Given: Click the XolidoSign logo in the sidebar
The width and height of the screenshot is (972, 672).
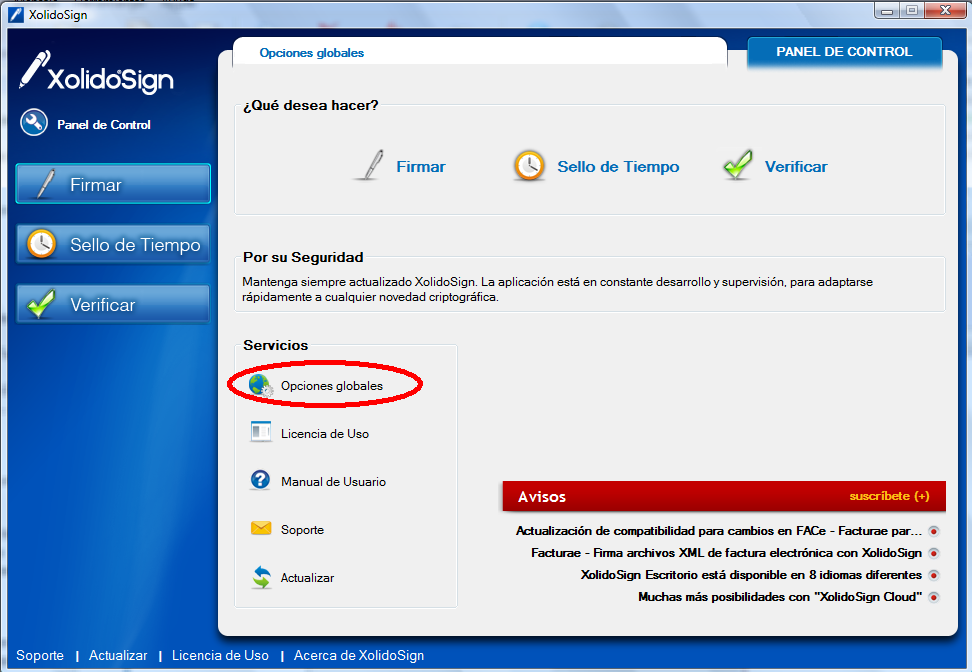Looking at the screenshot, I should click(97, 73).
